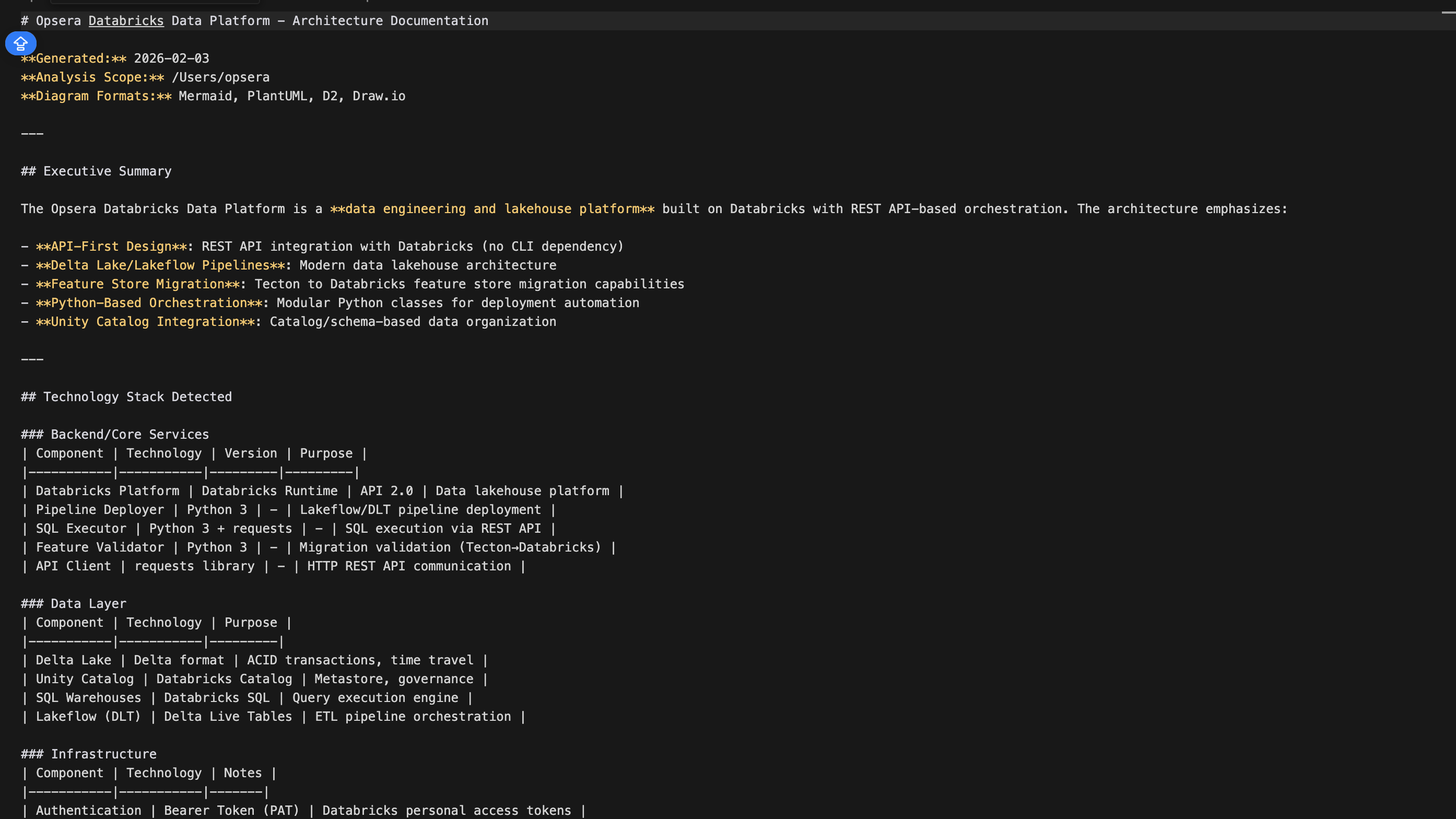Click the API-First Design bullet text
Image resolution: width=1456 pixels, height=819 pixels.
tap(111, 247)
